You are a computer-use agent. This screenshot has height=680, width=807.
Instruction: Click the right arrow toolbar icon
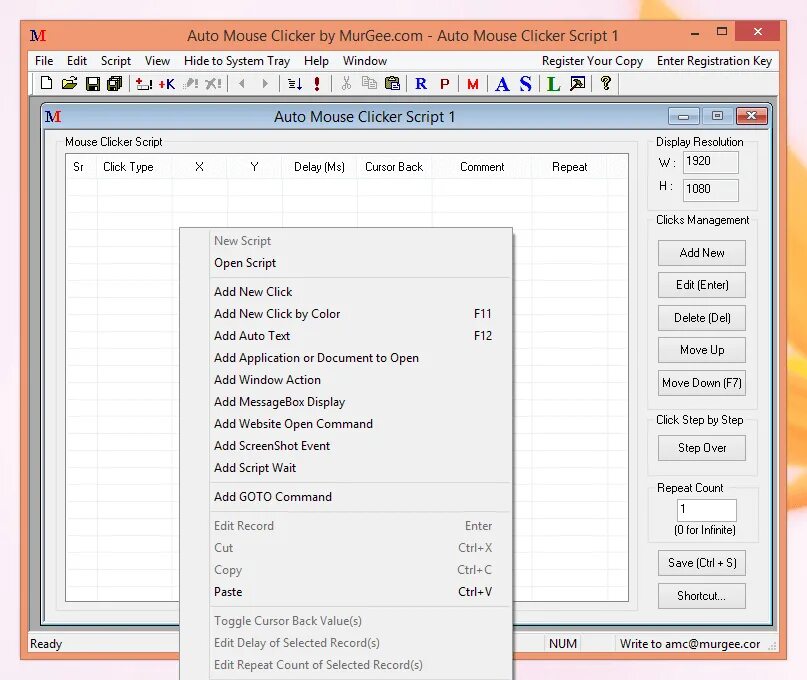[x=265, y=83]
